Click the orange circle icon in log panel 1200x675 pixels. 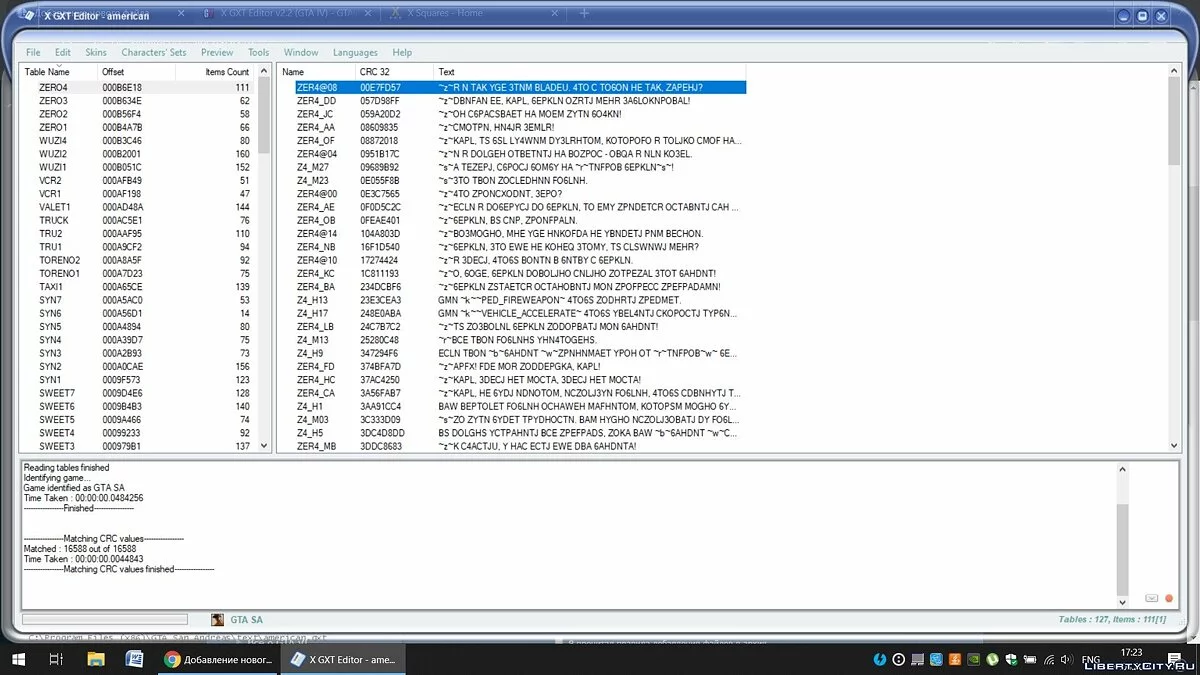pos(1168,598)
